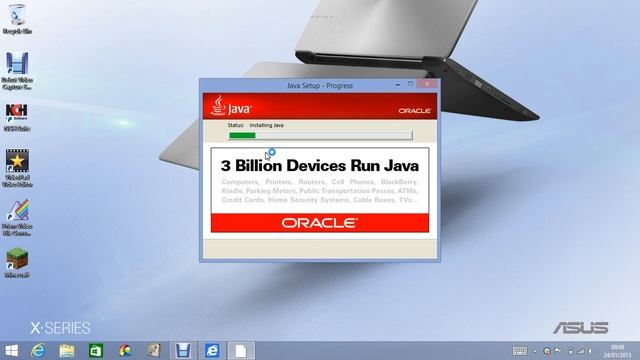Open the Debut Video Capture shortcut
Viewport: 640px width, 360px height.
(x=17, y=70)
